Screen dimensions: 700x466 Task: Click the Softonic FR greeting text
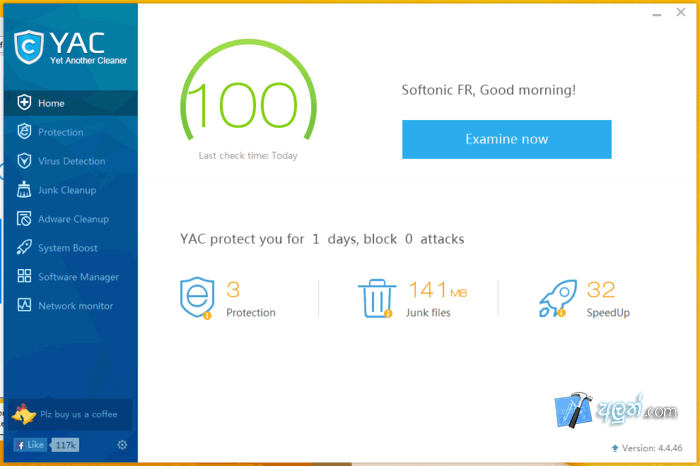tap(489, 90)
